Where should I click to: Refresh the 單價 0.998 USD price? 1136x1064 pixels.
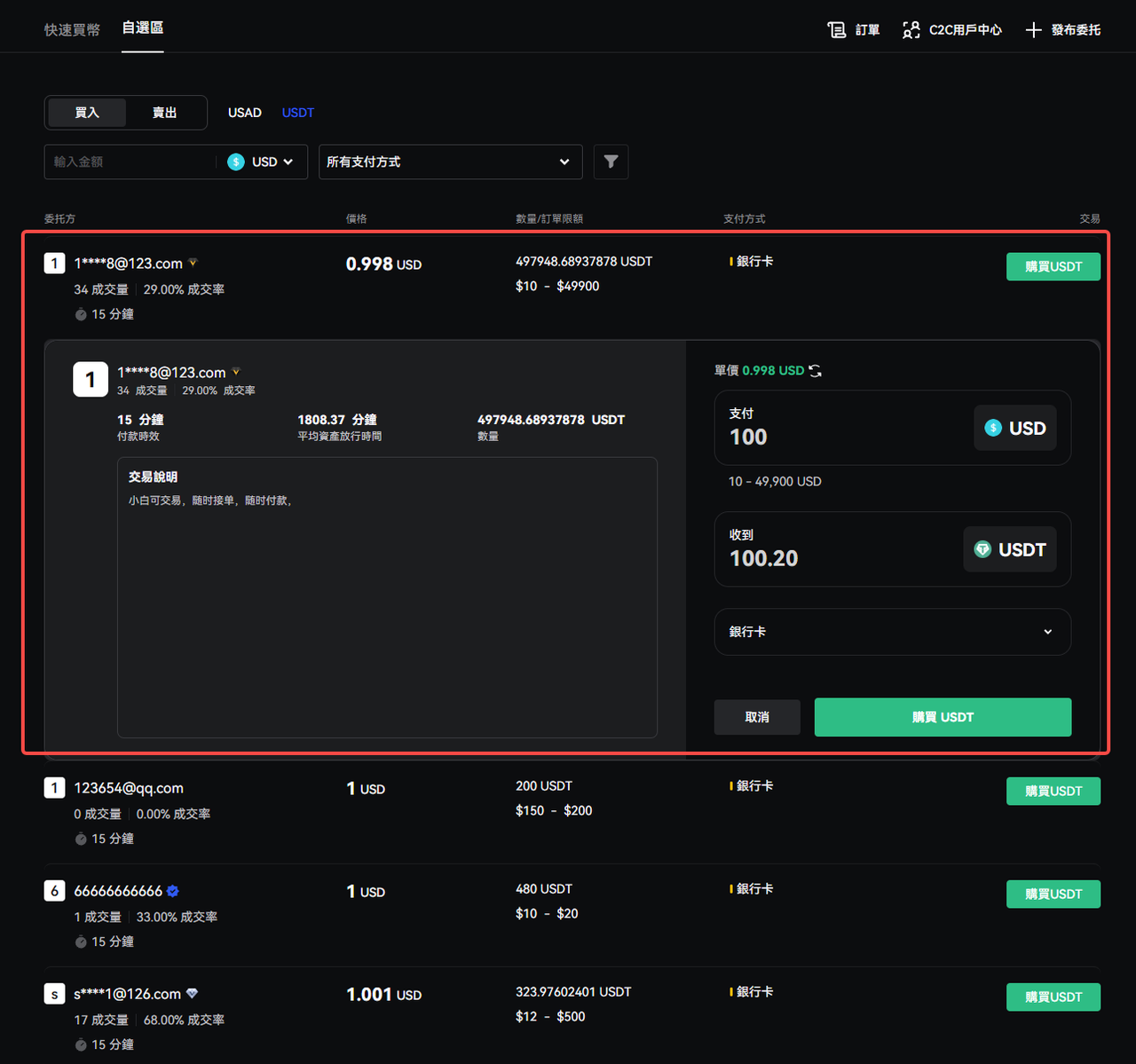pos(815,371)
